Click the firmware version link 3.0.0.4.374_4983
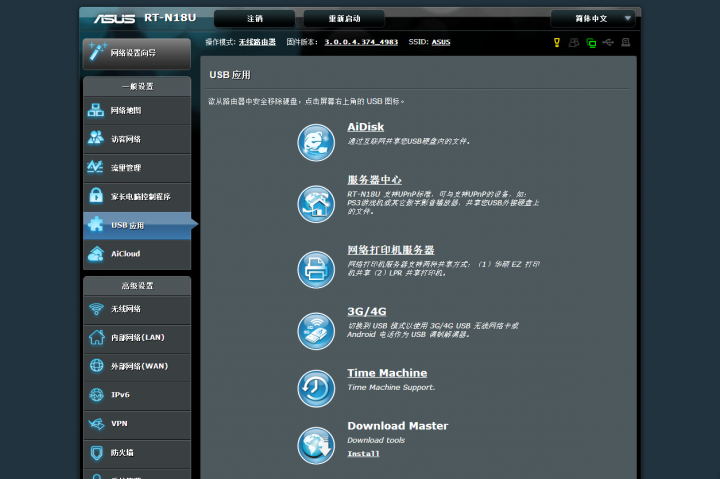The width and height of the screenshot is (720, 479). coord(361,42)
